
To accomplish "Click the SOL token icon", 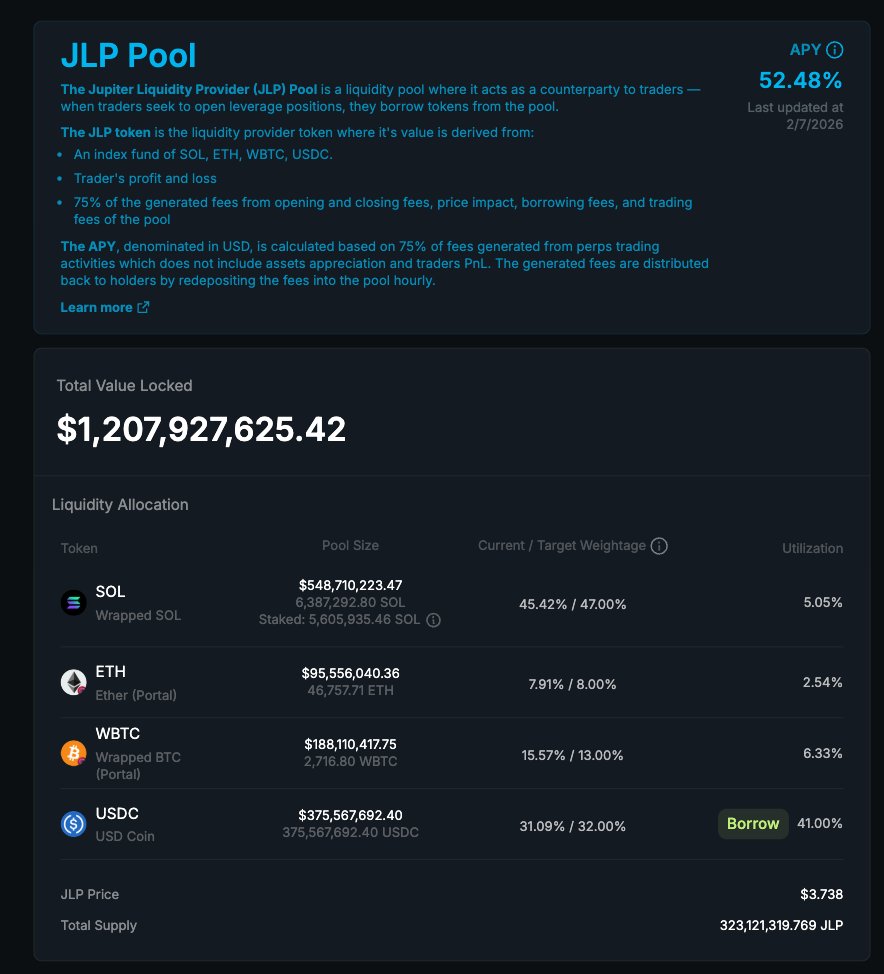I will 74,603.
